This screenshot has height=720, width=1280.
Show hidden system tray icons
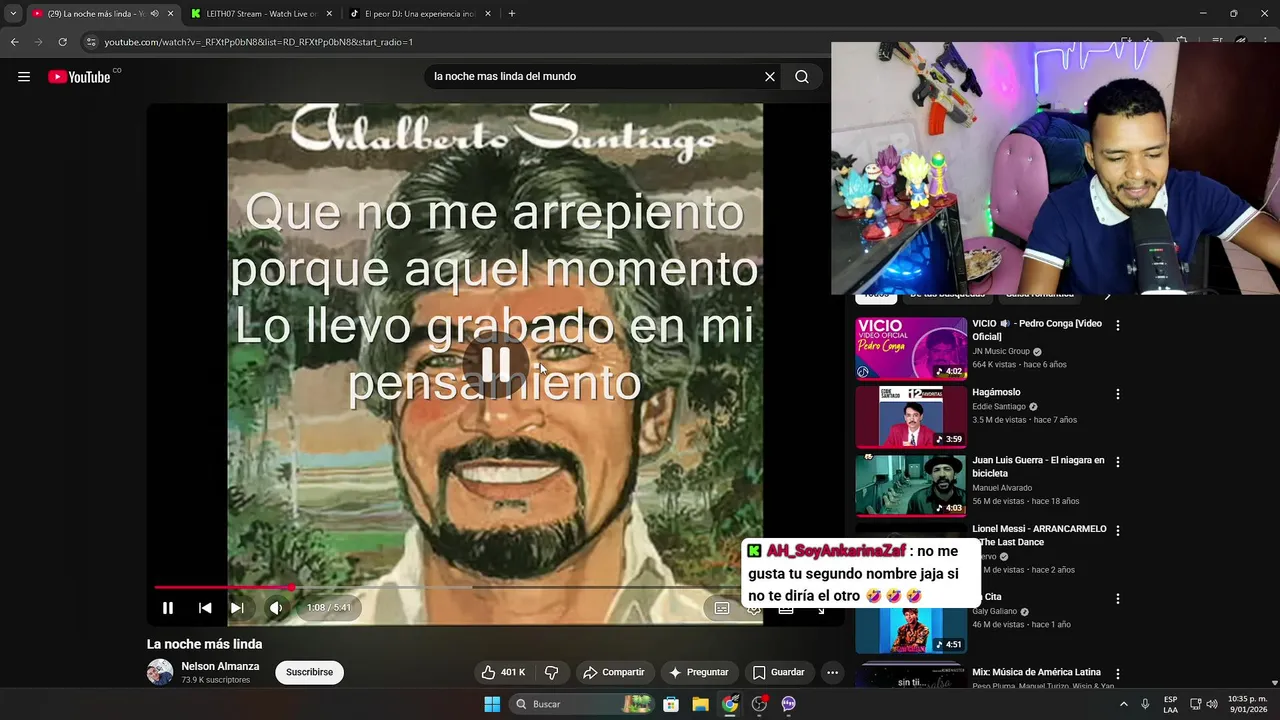point(1124,704)
